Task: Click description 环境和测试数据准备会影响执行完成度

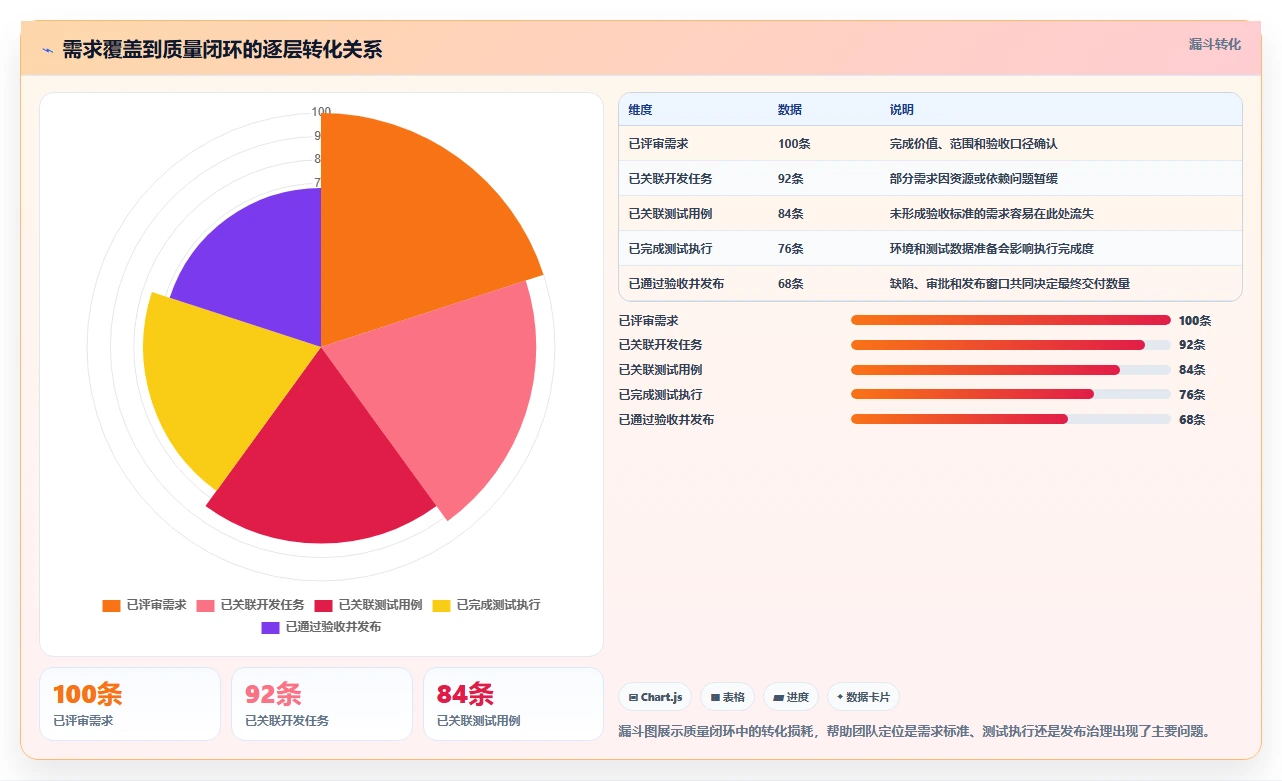Action: click(x=991, y=249)
